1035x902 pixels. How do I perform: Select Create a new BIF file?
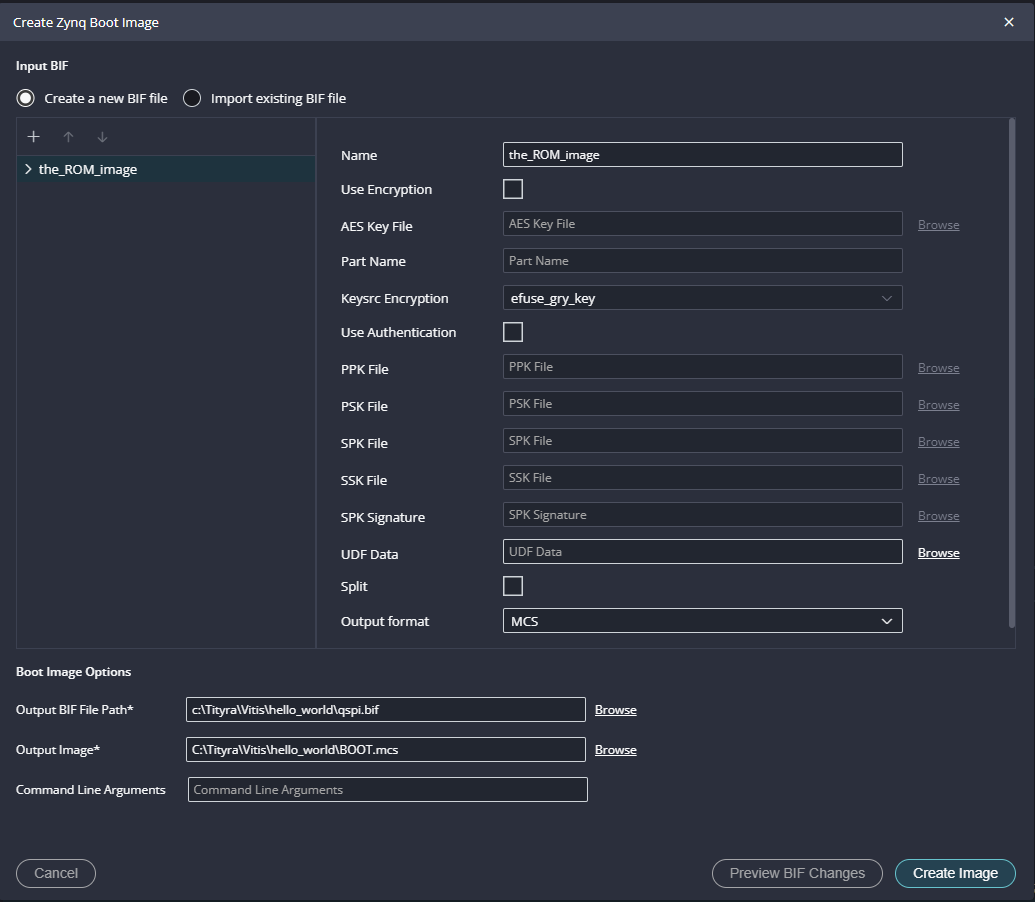(x=26, y=98)
